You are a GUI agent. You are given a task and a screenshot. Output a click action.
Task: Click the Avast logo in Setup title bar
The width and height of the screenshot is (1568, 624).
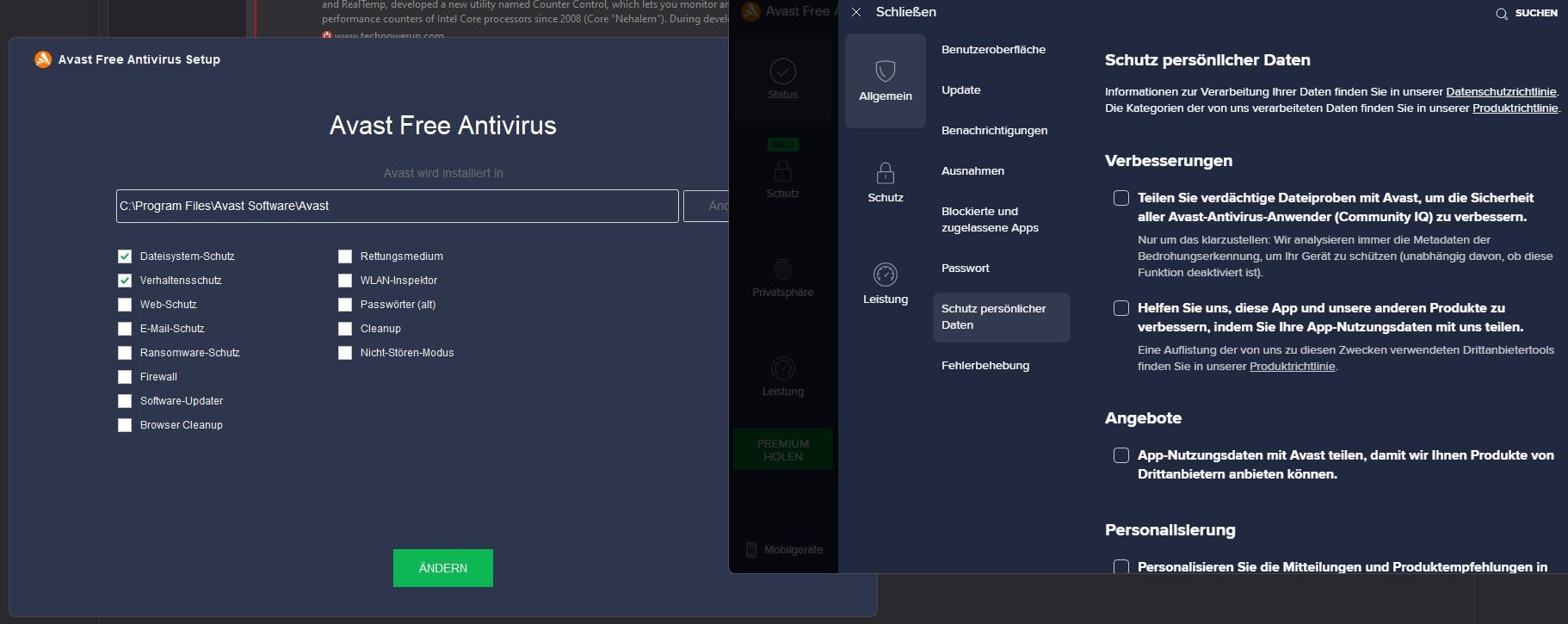(43, 59)
